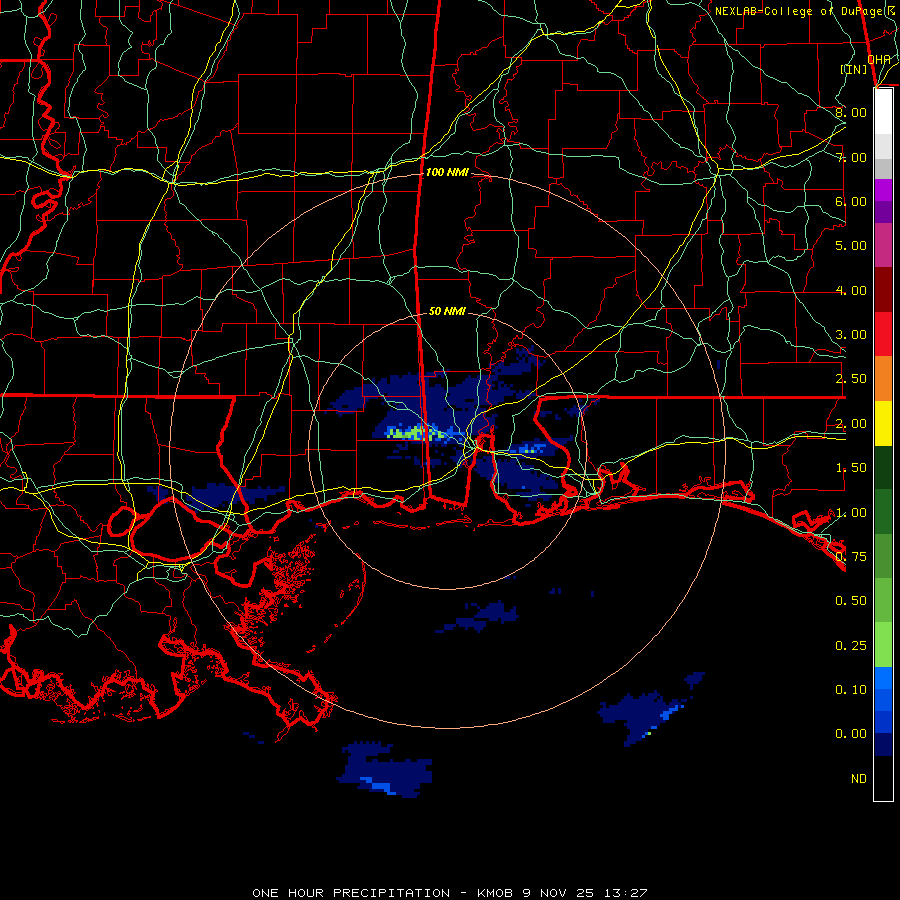
Task: Click the white legend color block
Action: coord(883,112)
